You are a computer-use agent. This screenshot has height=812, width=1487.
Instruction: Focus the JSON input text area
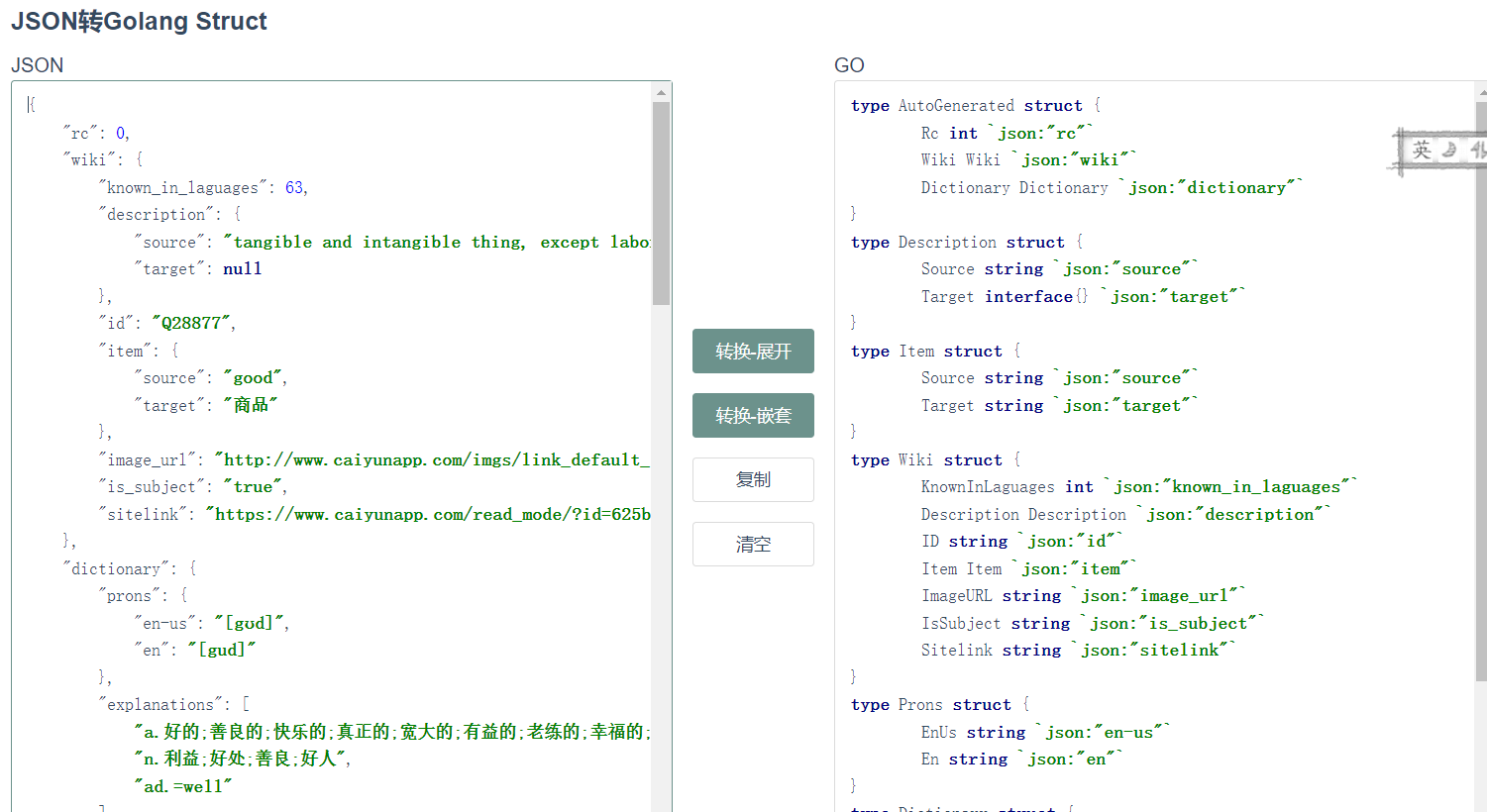click(x=332, y=447)
